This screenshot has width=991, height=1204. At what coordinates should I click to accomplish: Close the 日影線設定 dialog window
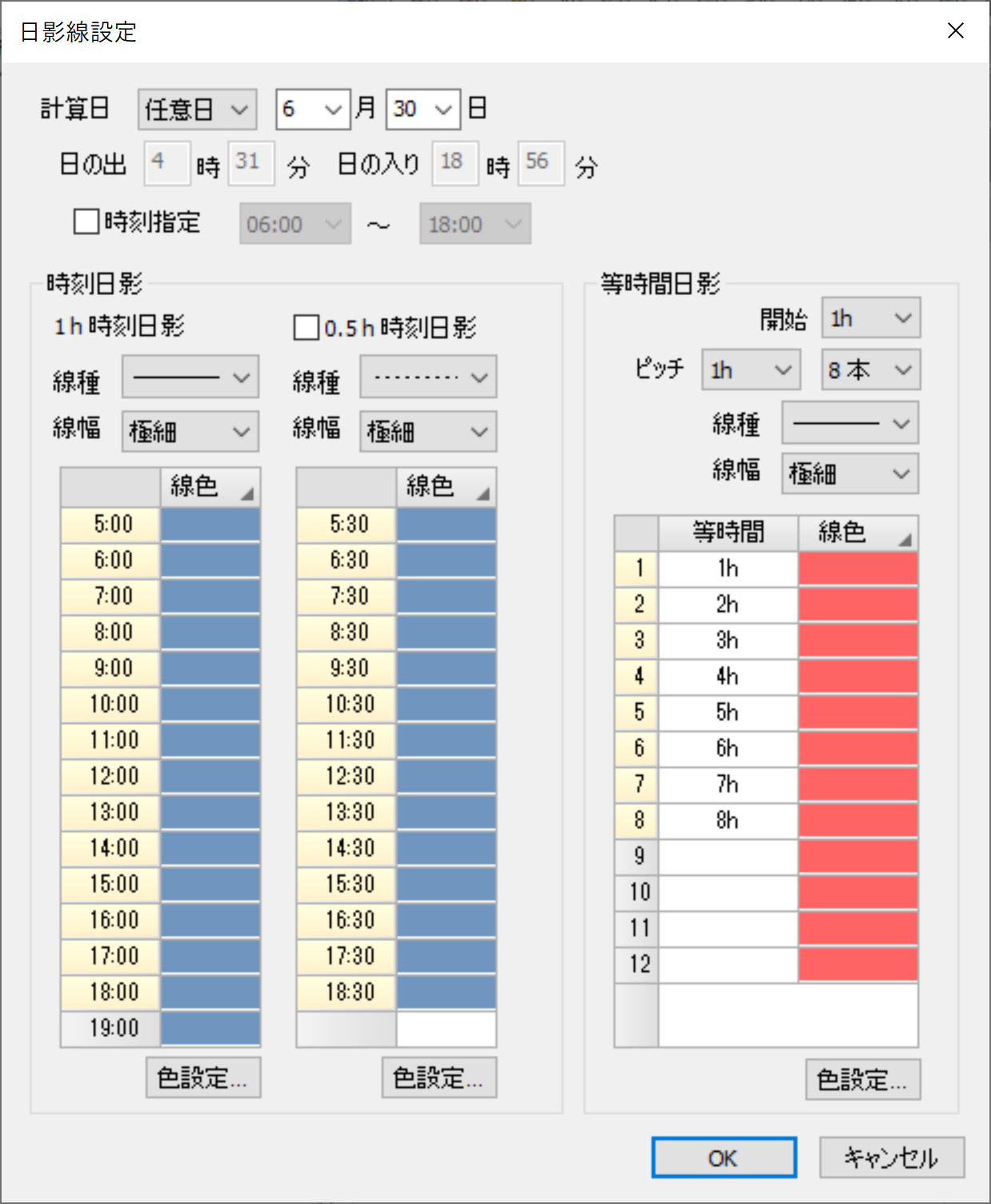955,31
